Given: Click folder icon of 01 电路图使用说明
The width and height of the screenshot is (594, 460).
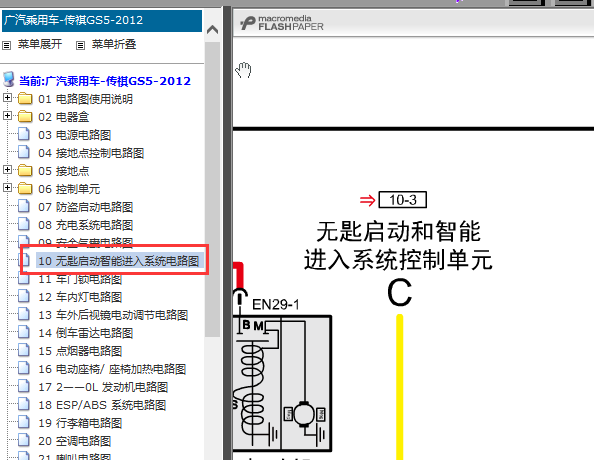Looking at the screenshot, I should [25, 99].
